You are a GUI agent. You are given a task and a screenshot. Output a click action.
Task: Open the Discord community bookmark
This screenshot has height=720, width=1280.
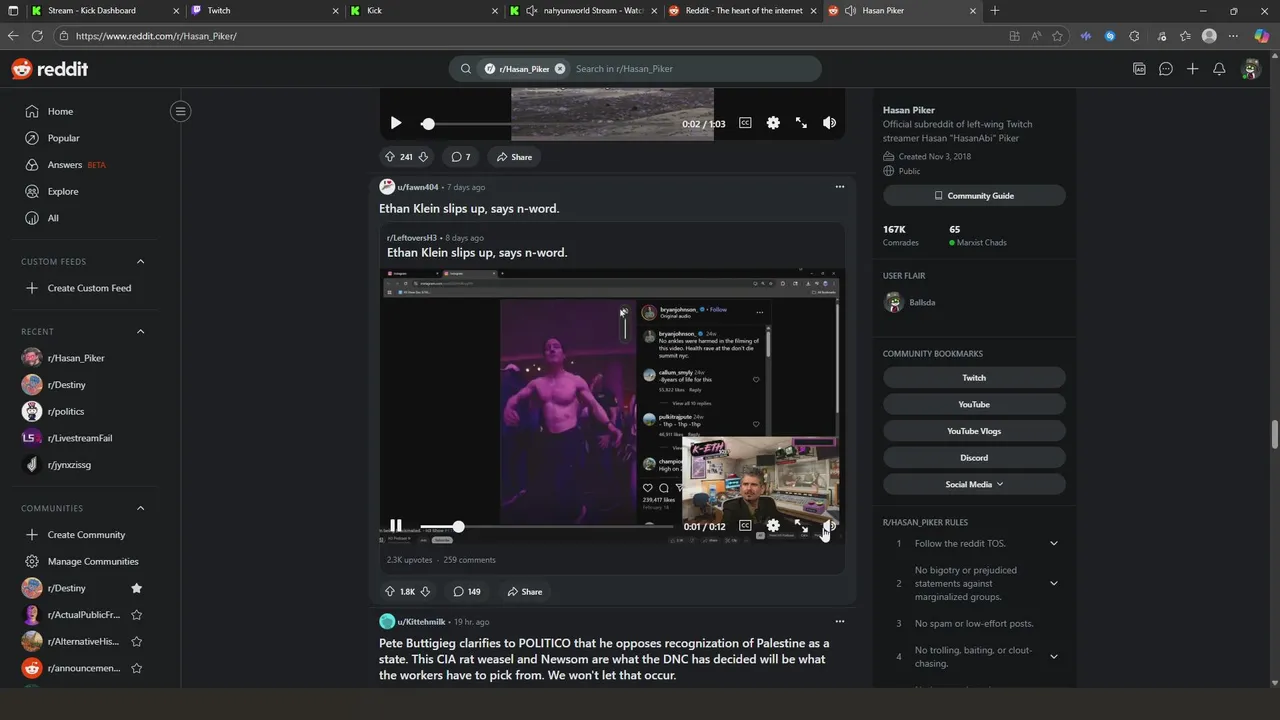pos(974,458)
